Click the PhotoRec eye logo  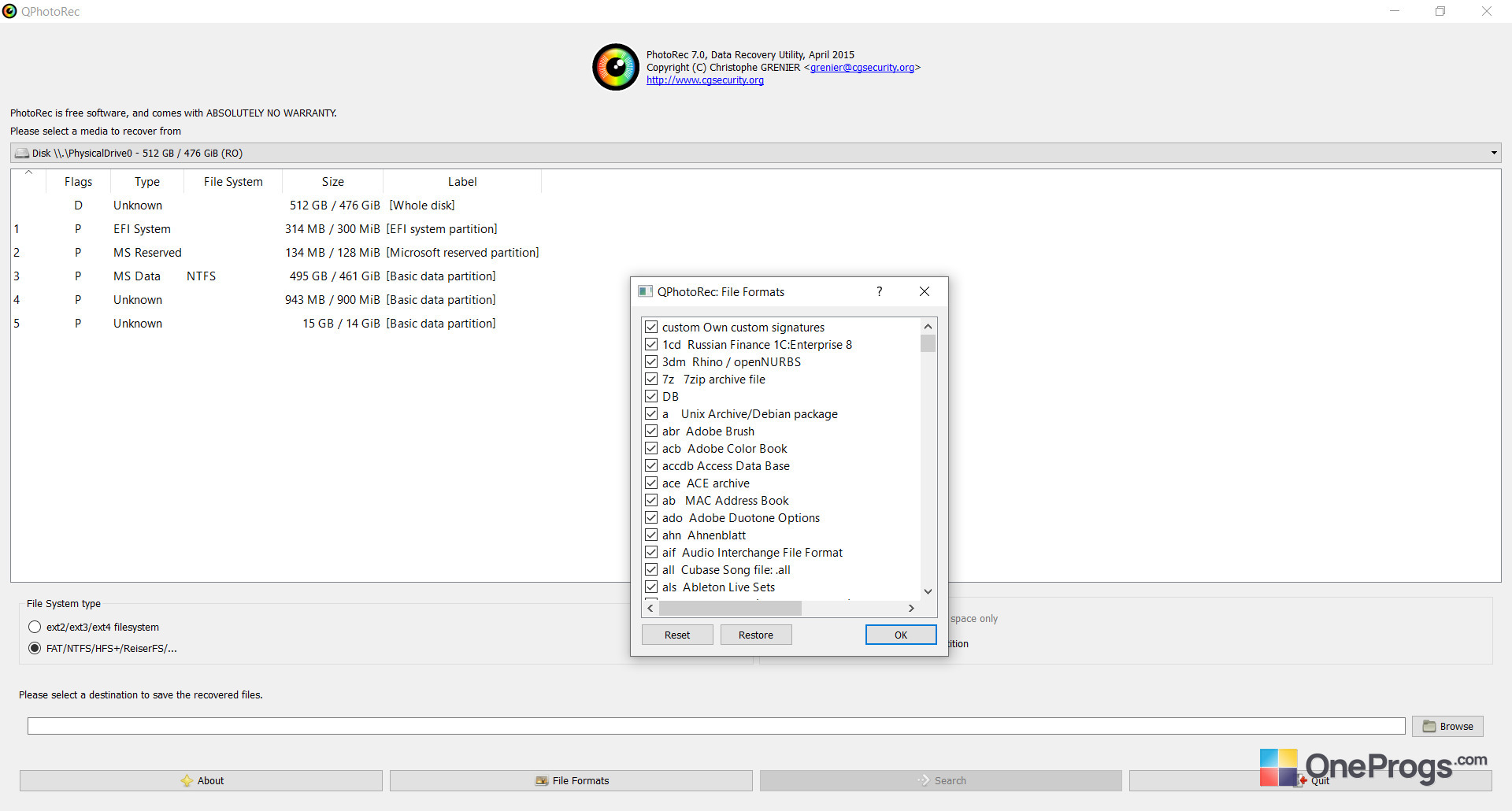click(x=615, y=67)
